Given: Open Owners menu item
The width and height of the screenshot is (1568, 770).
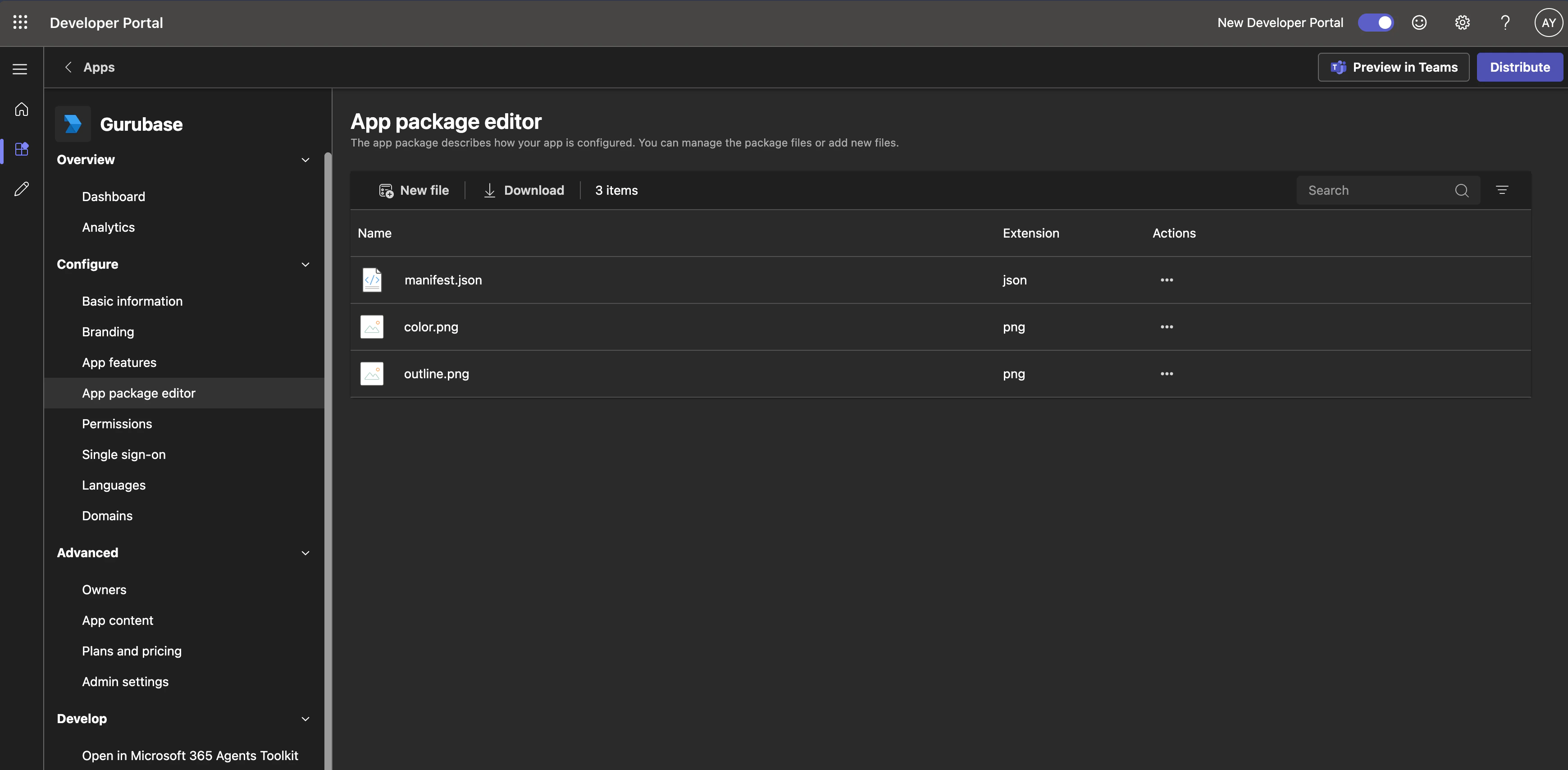Looking at the screenshot, I should 184,590.
